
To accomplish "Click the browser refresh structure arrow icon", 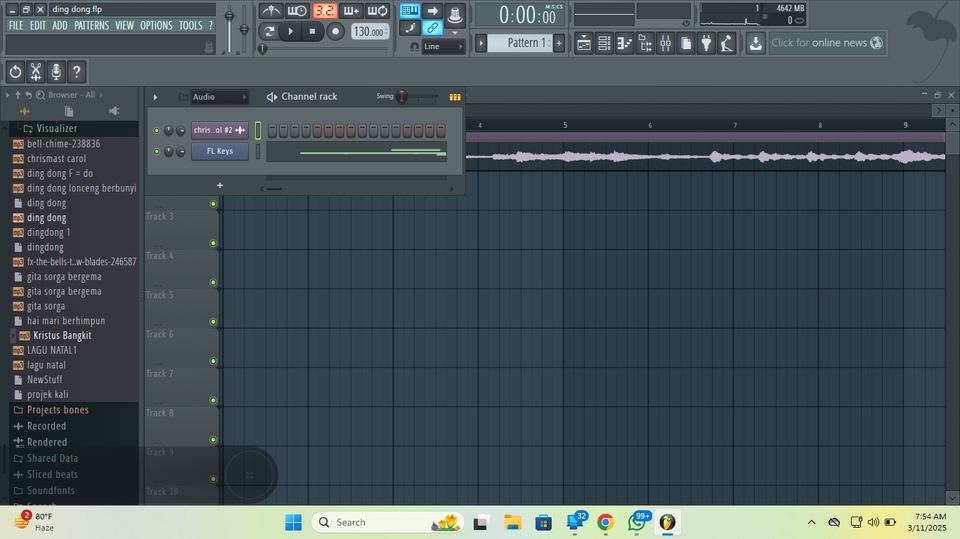I will [28, 95].
